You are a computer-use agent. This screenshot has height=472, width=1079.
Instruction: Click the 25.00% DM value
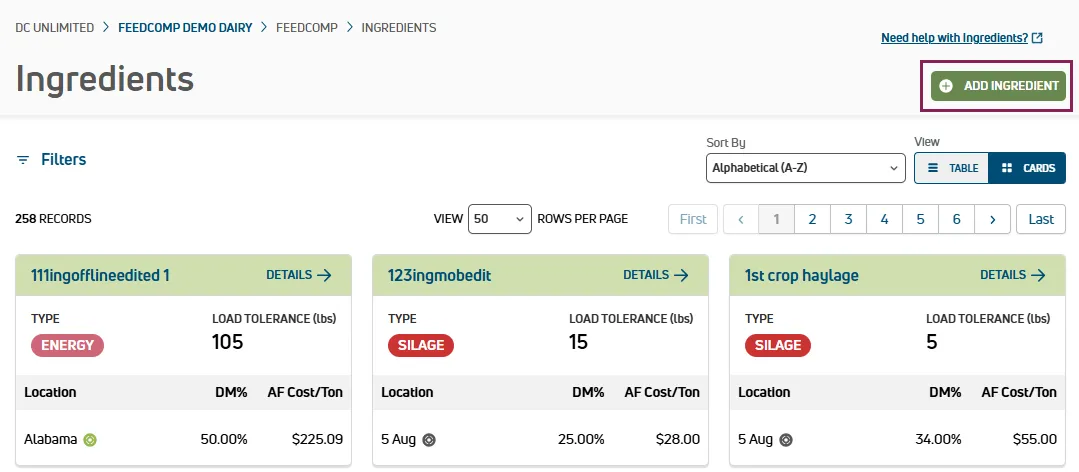point(581,439)
